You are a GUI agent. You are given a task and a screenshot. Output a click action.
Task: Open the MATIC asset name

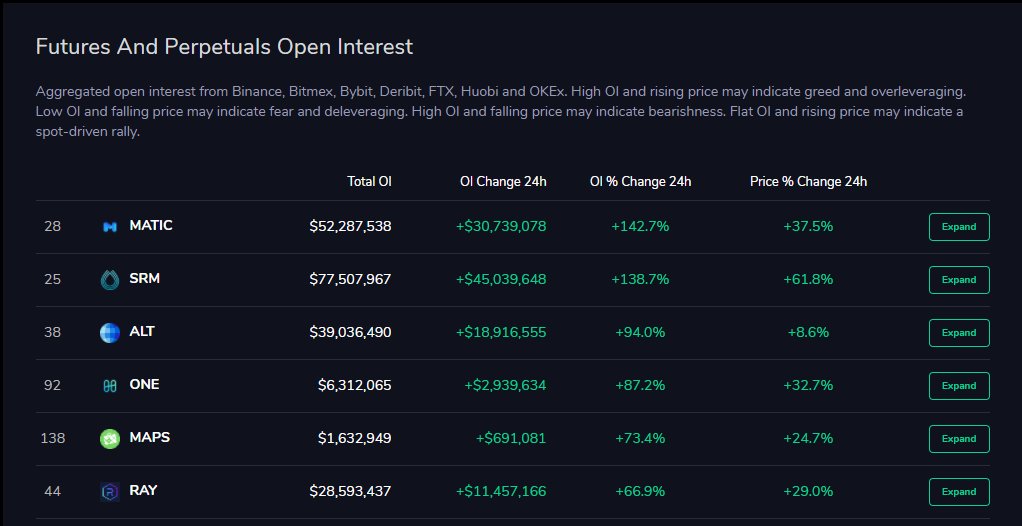151,226
